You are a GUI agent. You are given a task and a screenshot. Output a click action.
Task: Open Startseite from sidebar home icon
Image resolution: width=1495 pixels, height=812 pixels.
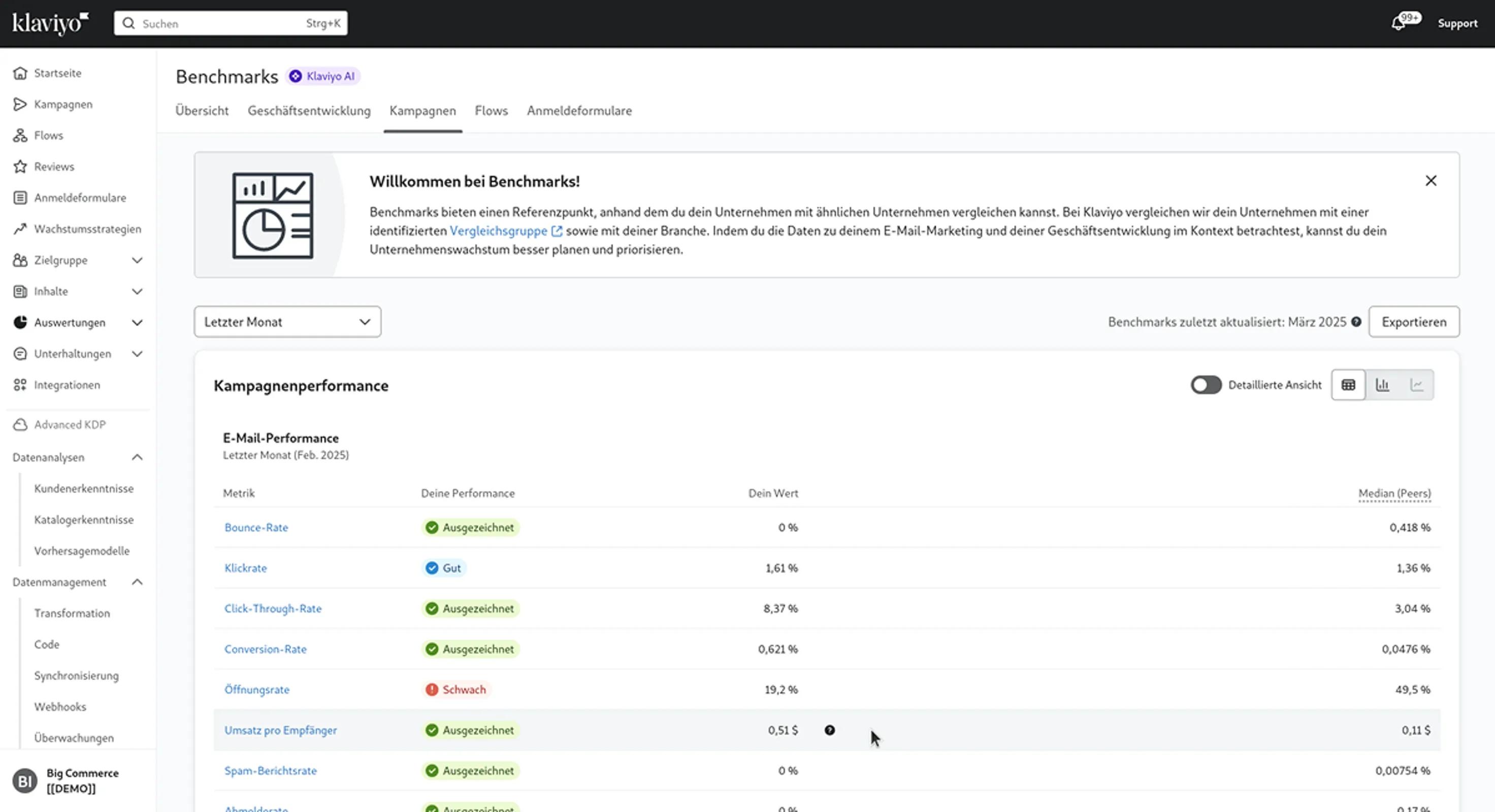tap(20, 73)
